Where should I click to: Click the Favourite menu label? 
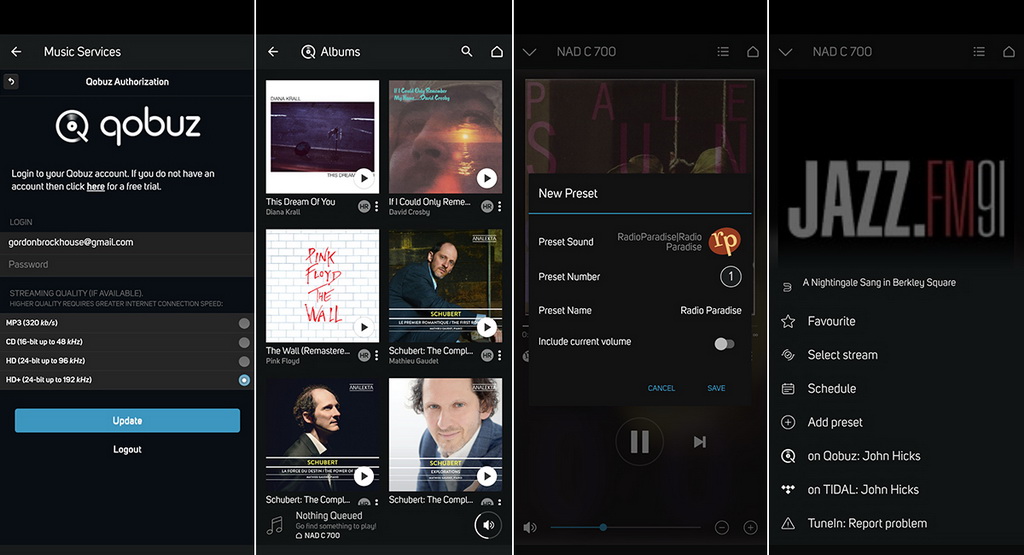[x=831, y=321]
